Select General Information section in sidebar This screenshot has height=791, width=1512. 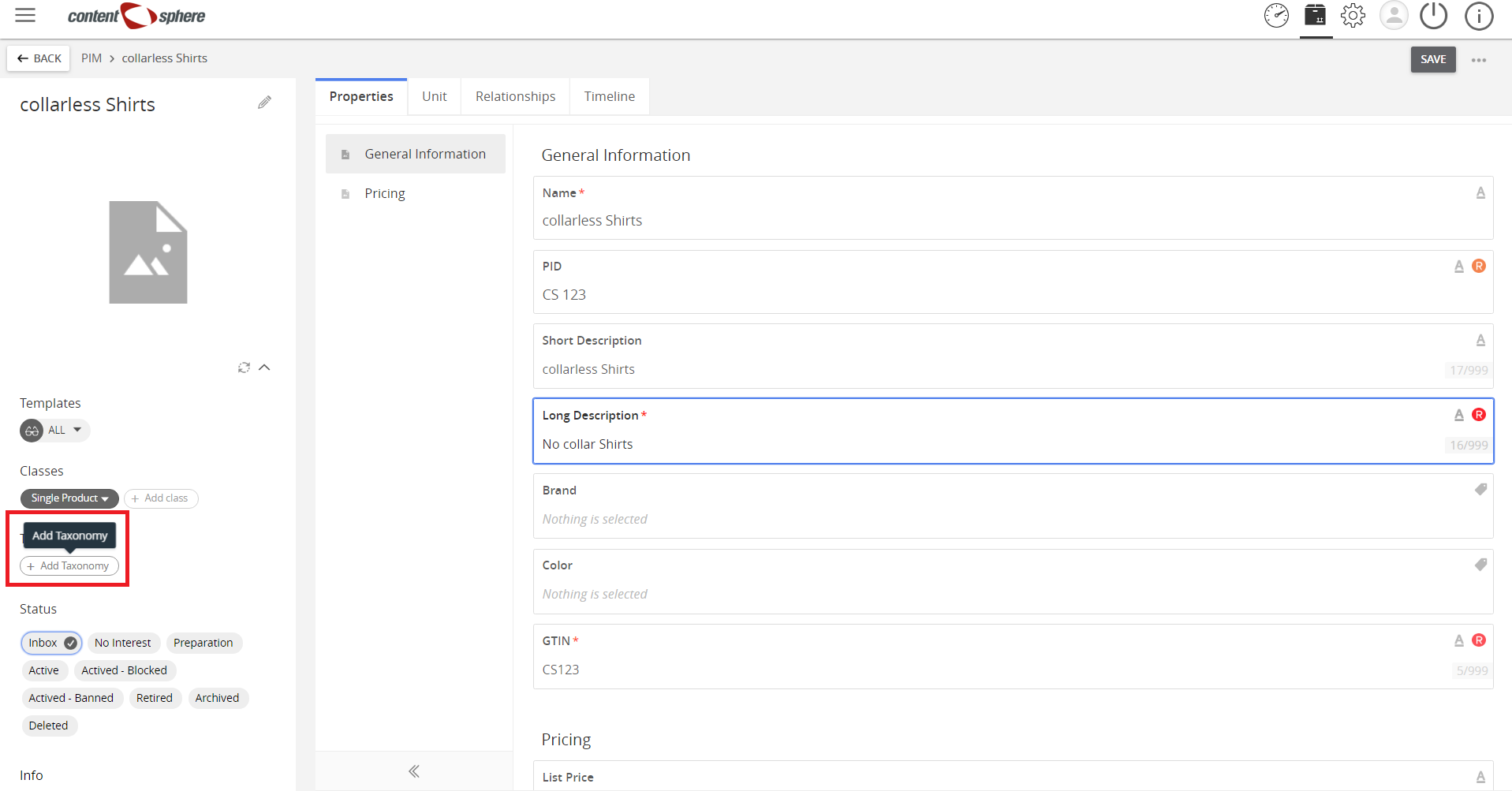point(416,154)
